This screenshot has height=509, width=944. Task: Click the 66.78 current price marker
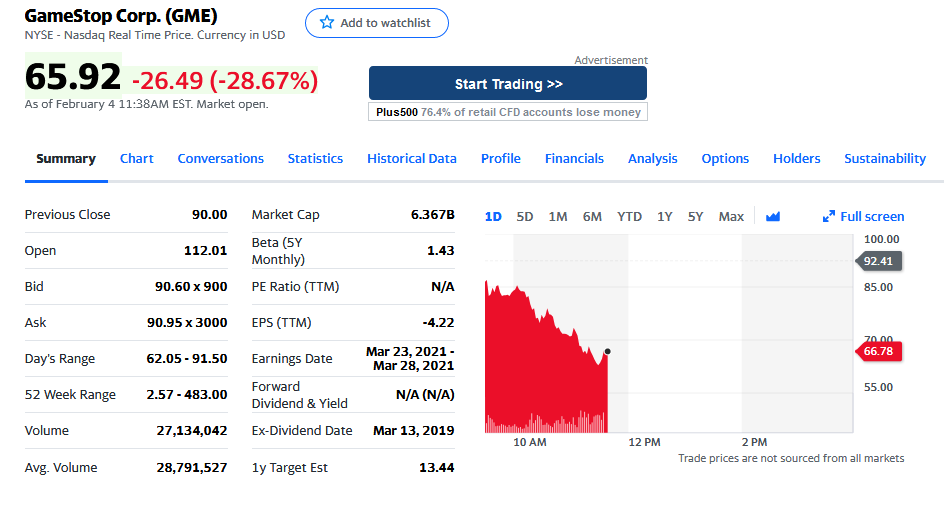(x=880, y=351)
